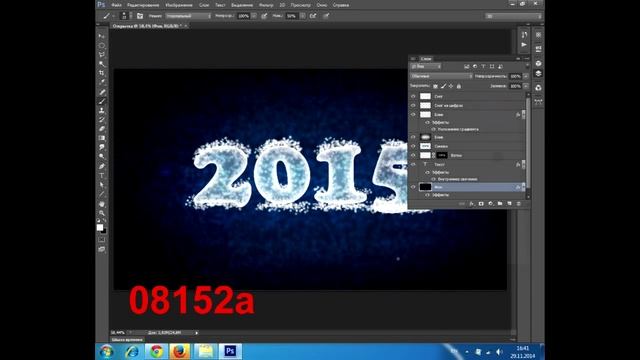Viewport: 640px width, 360px height.
Task: Open Google Chrome from the taskbar
Action: pos(156,351)
